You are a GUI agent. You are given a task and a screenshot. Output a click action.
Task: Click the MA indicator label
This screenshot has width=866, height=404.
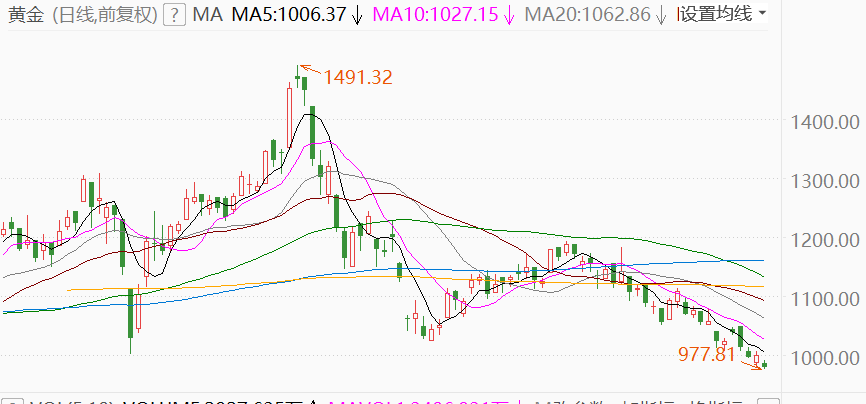click(x=208, y=15)
